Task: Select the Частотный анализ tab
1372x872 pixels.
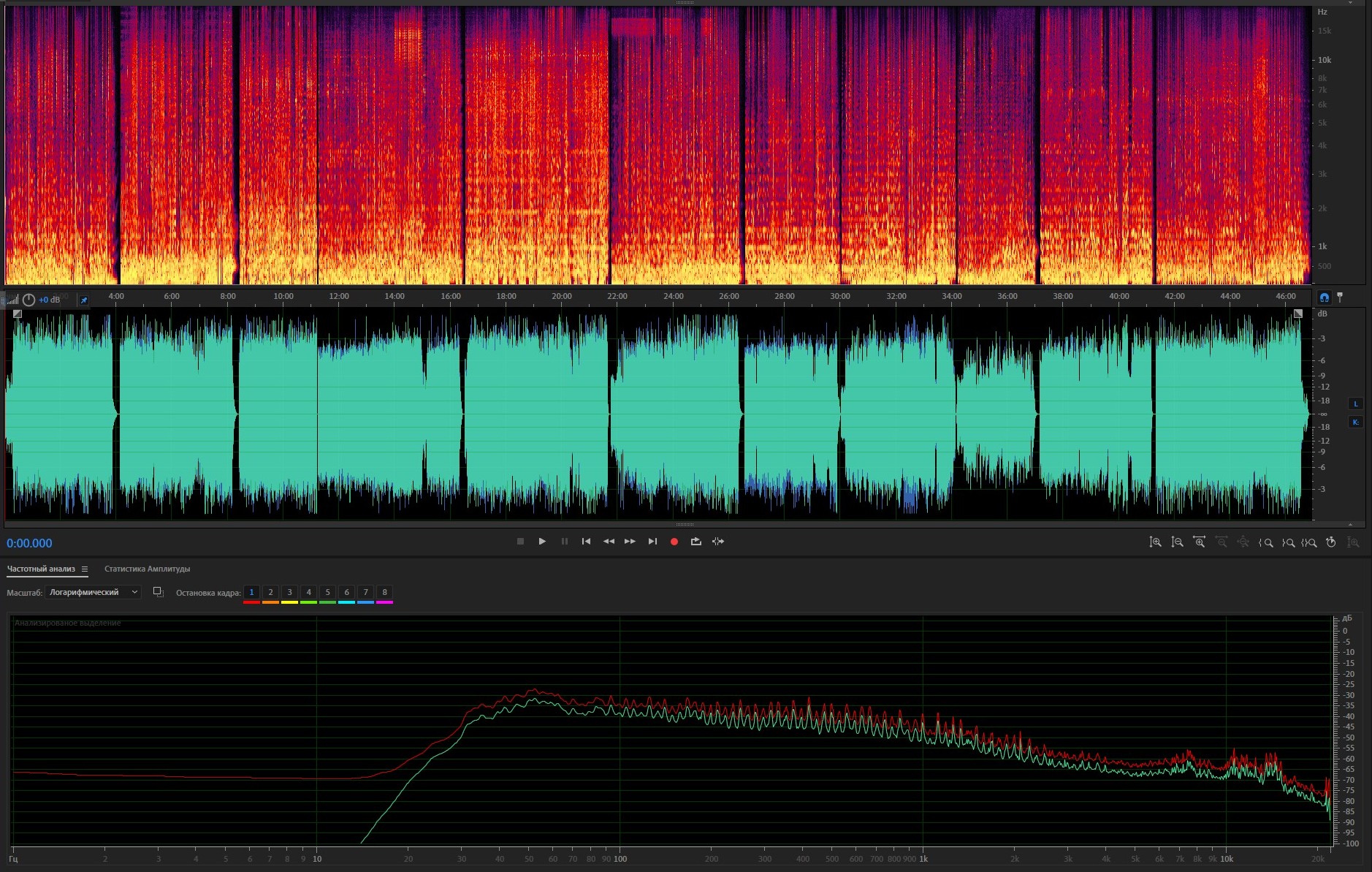Action: (41, 569)
